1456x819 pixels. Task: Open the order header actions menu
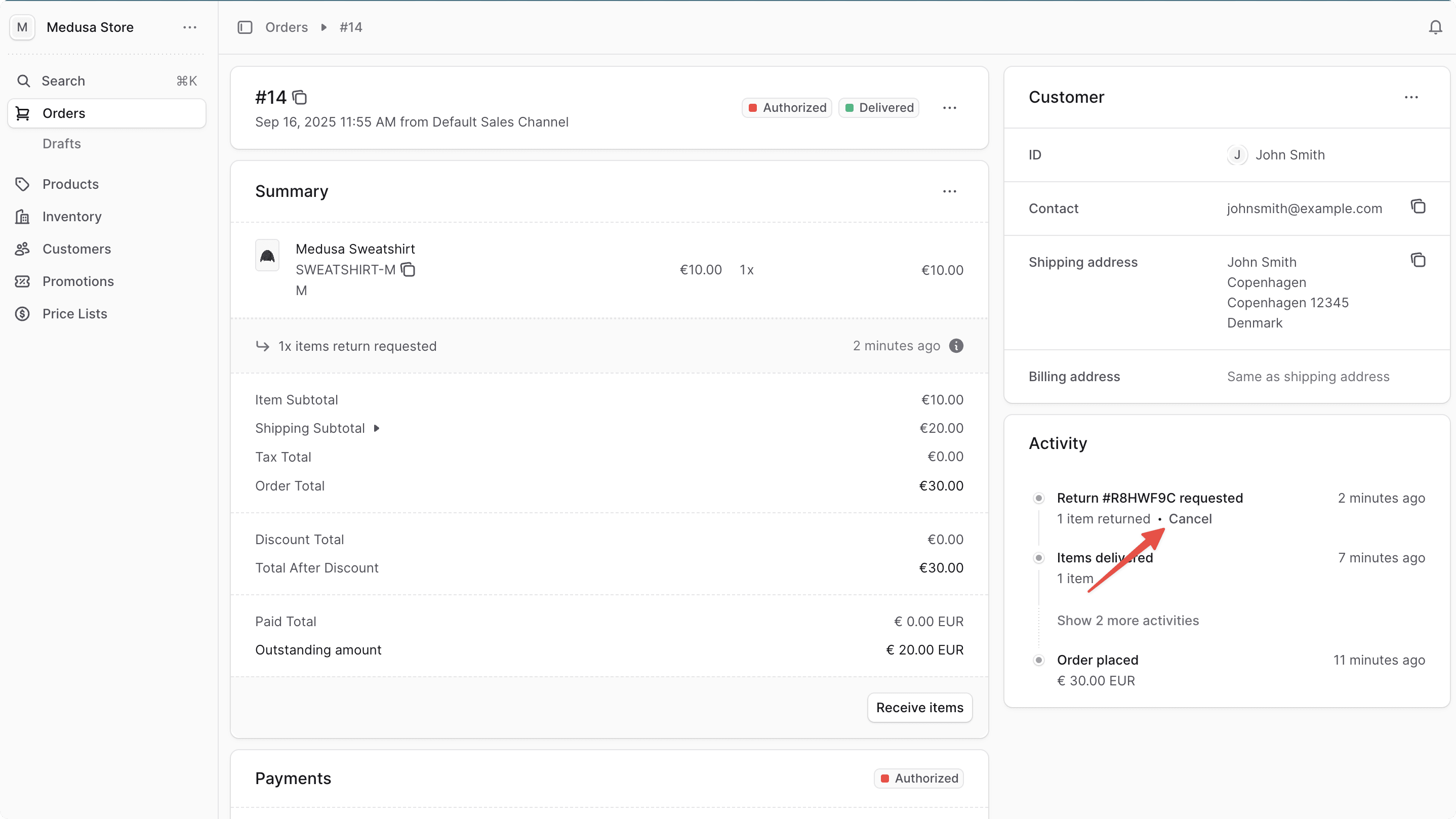click(x=950, y=107)
